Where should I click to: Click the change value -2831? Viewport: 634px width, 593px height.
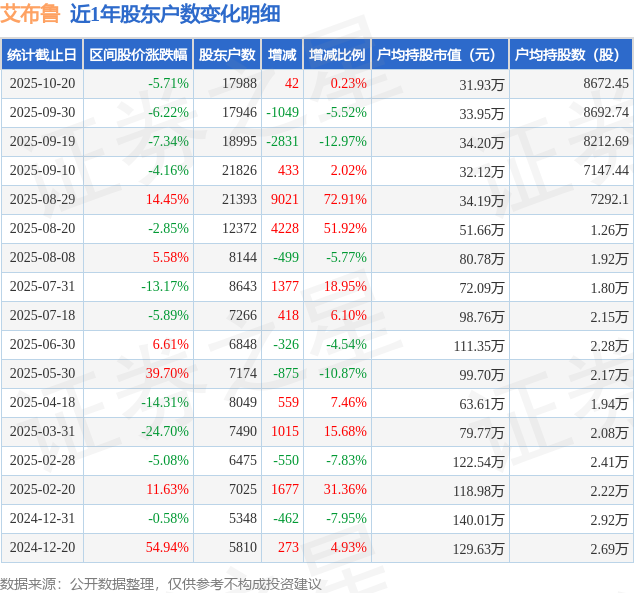(282, 141)
